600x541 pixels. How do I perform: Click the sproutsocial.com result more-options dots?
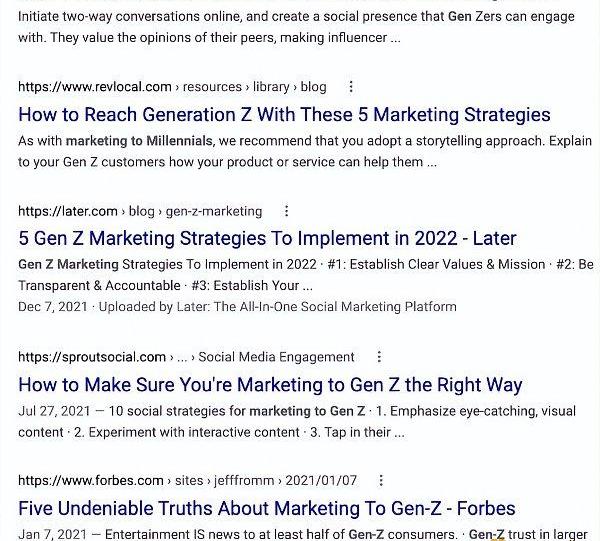coord(379,357)
